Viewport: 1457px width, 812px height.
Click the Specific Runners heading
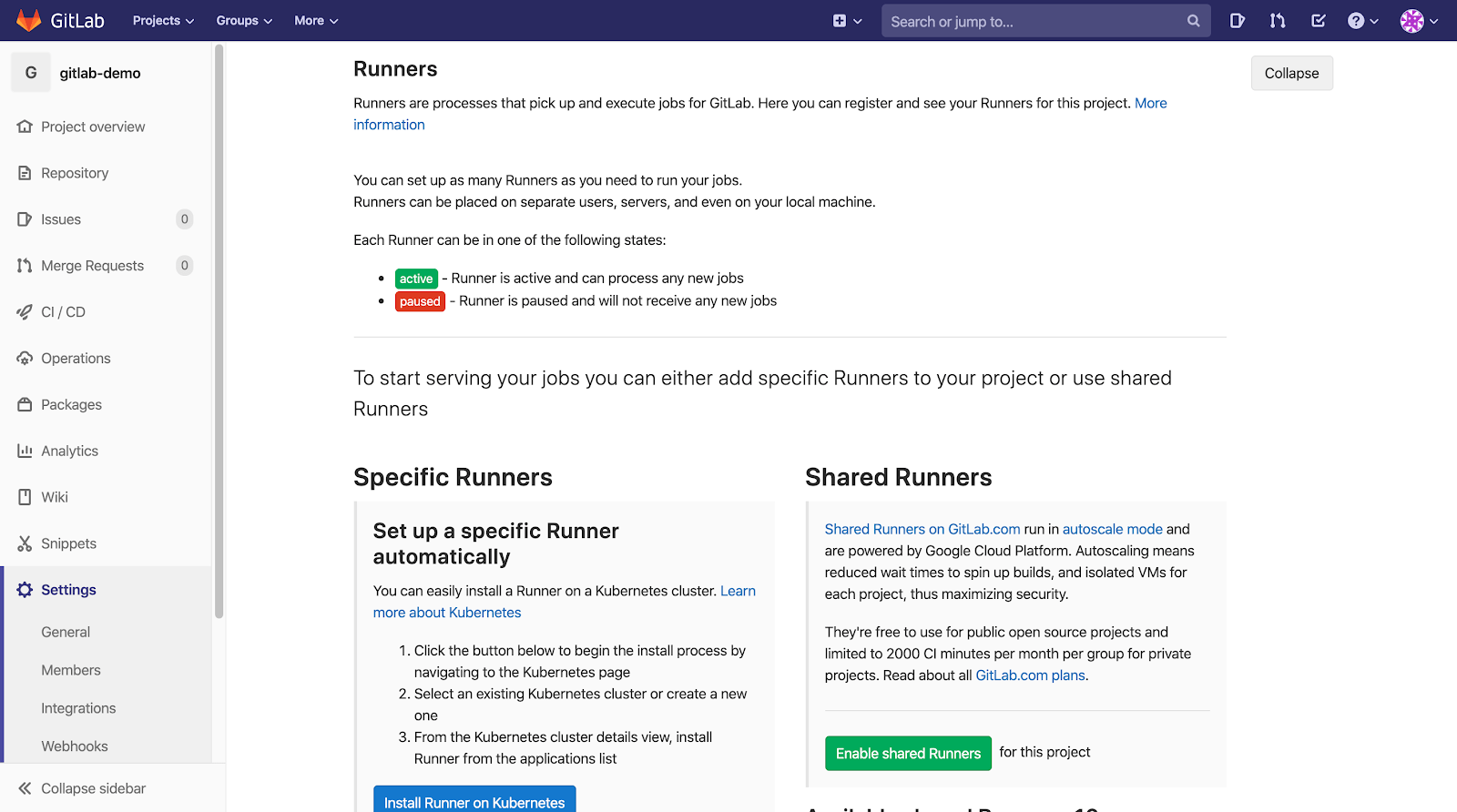453,477
